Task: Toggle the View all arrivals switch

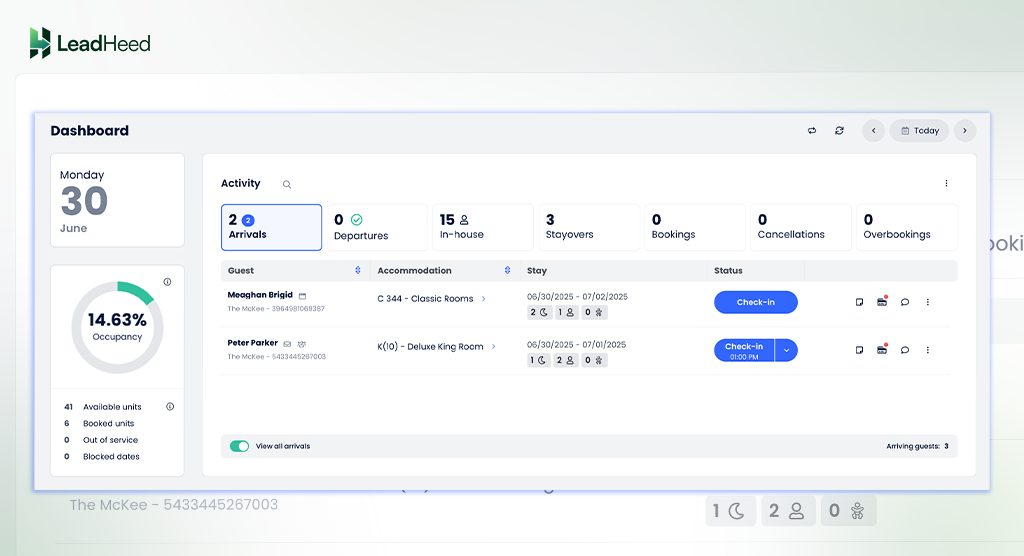Action: coord(239,446)
